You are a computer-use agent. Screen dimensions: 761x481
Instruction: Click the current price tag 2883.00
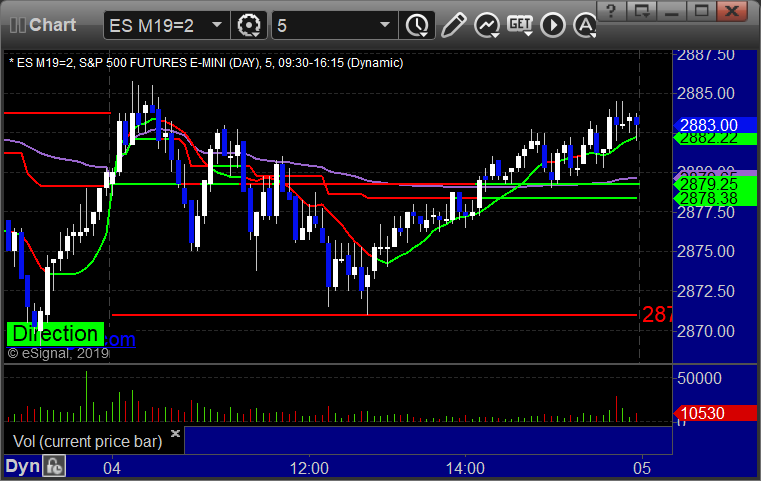(715, 125)
